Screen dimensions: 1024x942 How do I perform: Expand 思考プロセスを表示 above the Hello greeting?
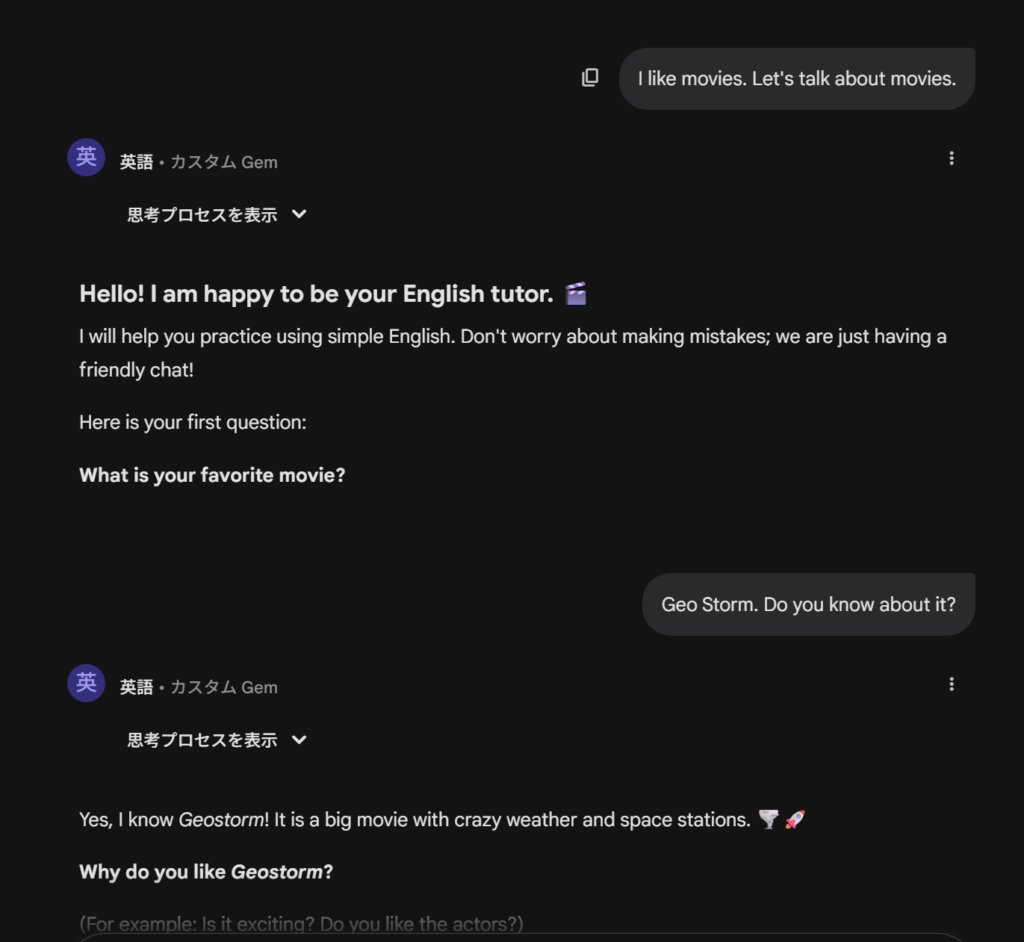[217, 214]
